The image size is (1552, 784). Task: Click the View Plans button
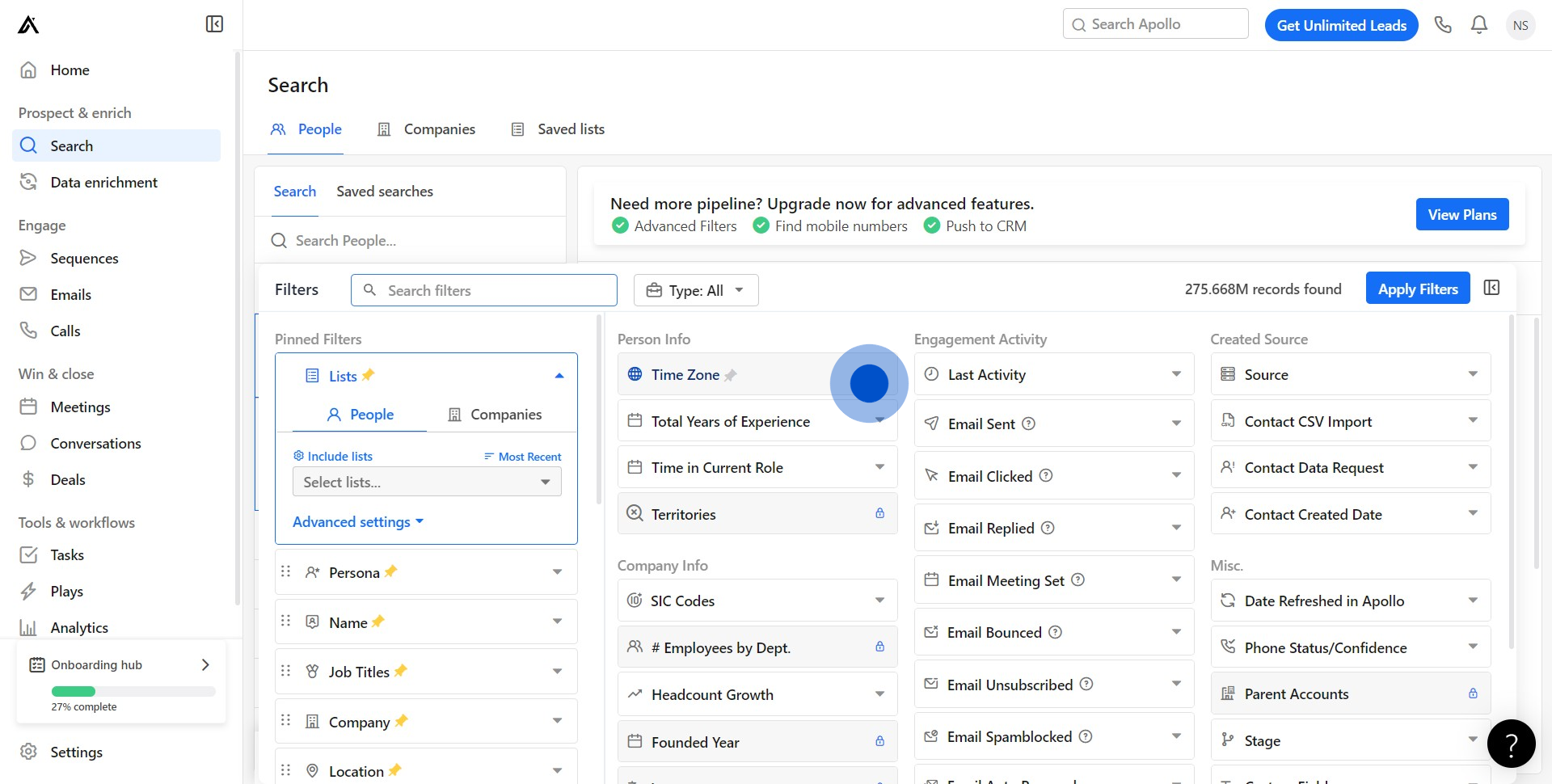pyautogui.click(x=1461, y=214)
